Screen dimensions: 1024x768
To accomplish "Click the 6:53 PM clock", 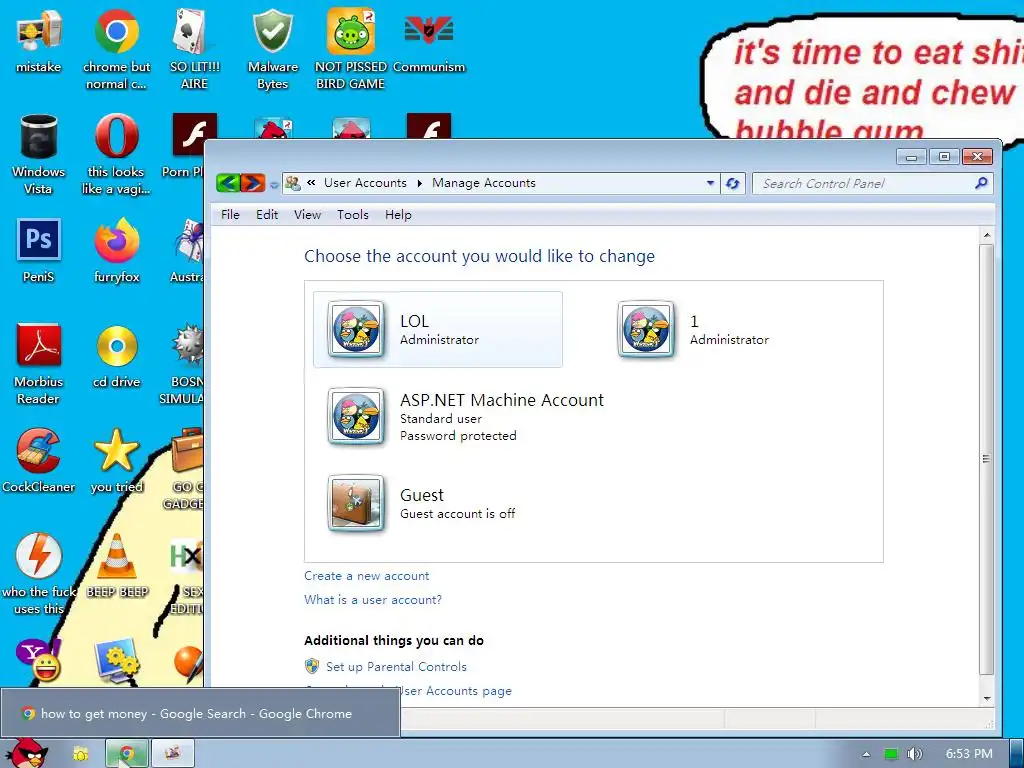I will pos(968,754).
